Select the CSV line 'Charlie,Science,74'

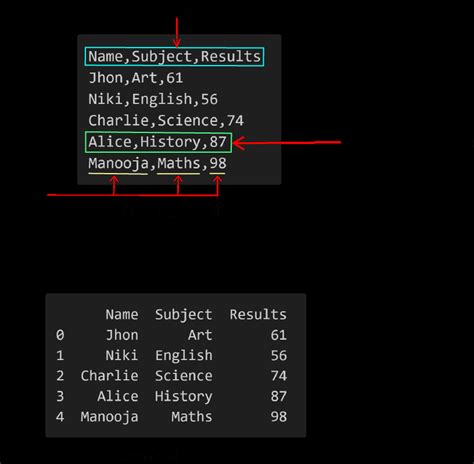pyautogui.click(x=166, y=121)
